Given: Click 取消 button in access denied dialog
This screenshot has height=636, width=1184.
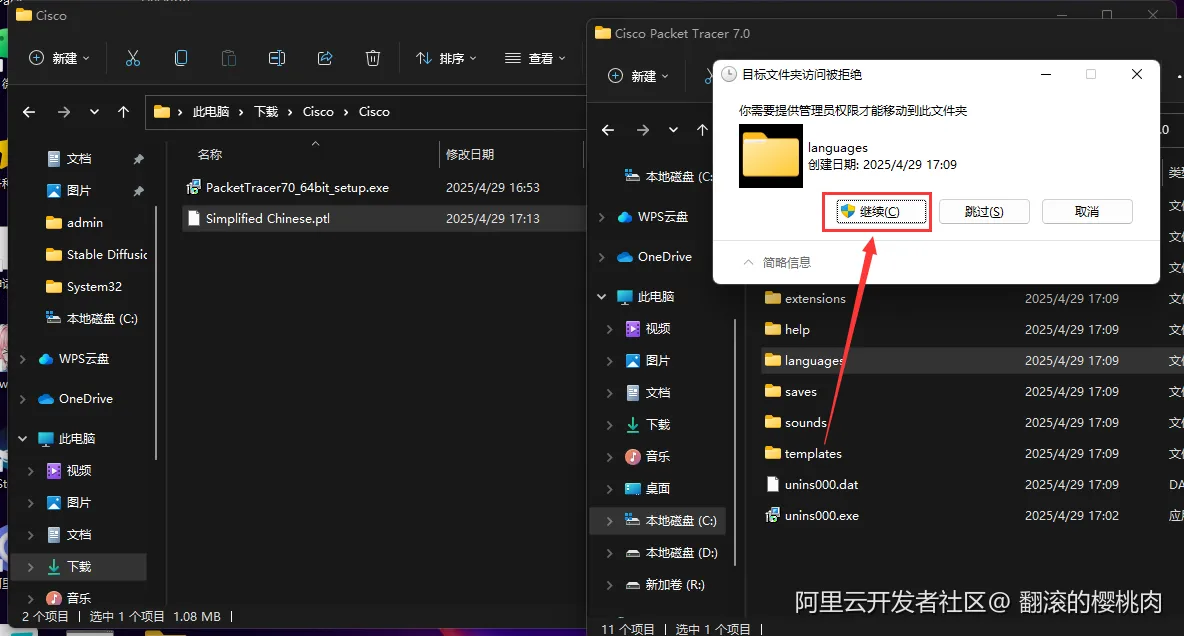Looking at the screenshot, I should pyautogui.click(x=1087, y=211).
